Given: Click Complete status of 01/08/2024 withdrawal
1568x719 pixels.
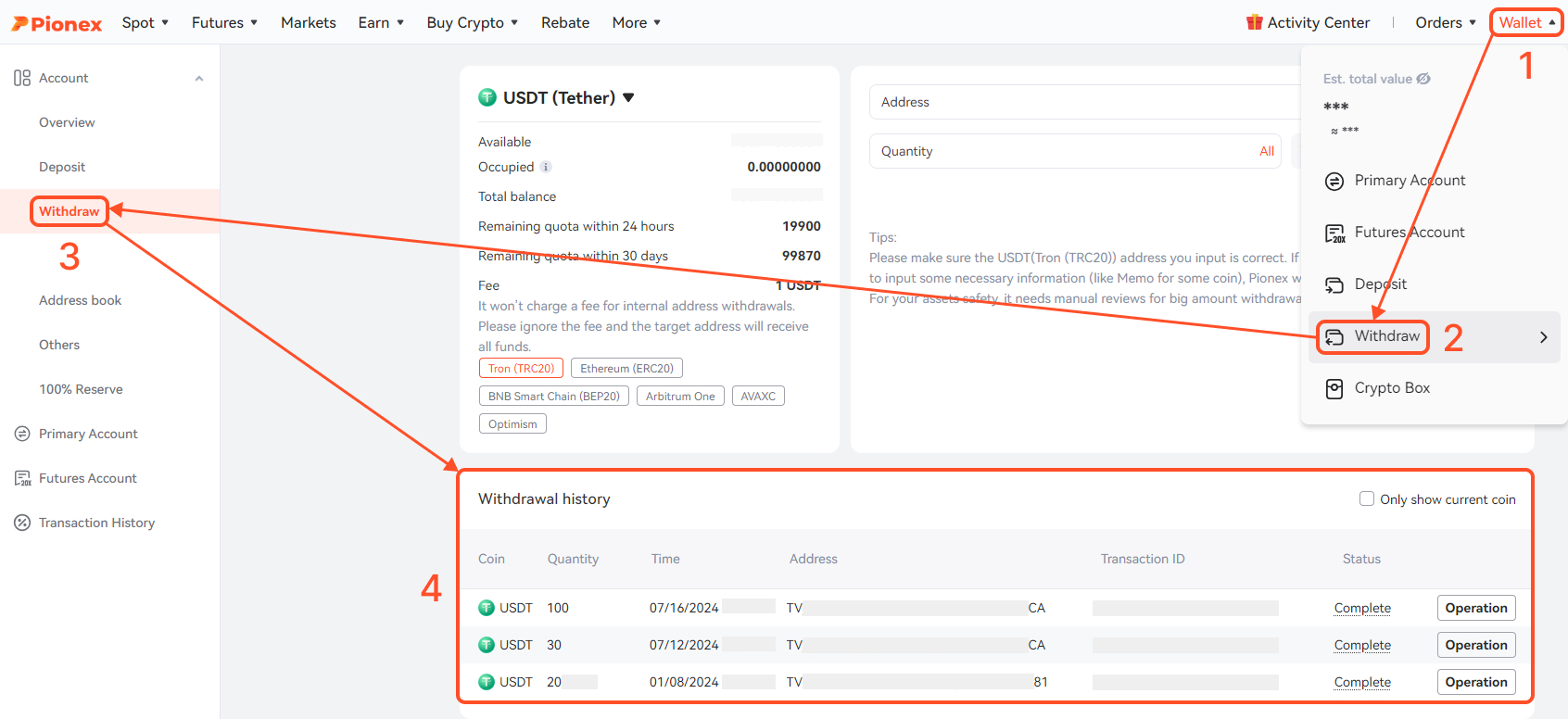Looking at the screenshot, I should 1362,682.
